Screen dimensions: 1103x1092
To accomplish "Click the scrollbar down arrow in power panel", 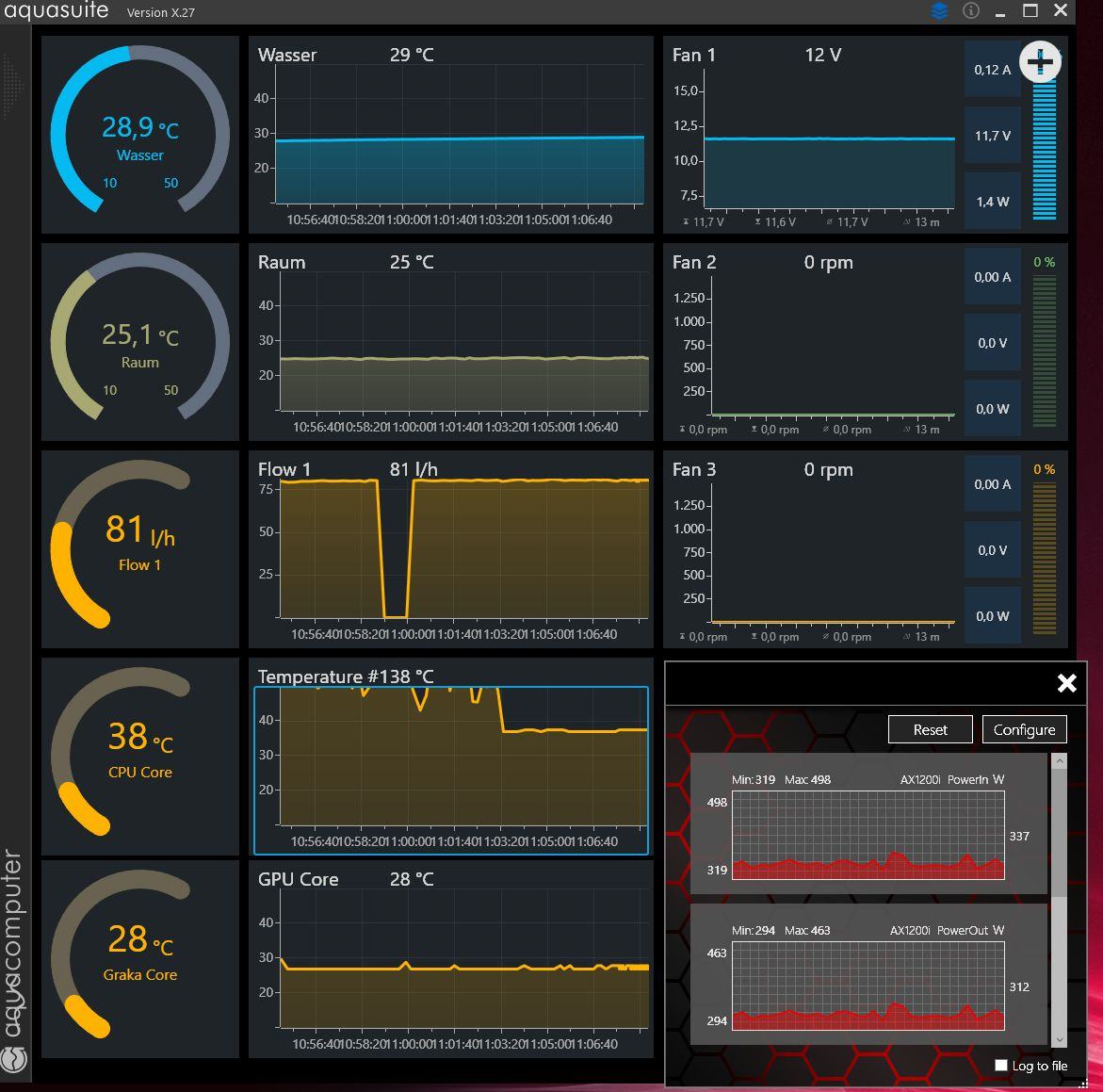I will point(1060,1039).
